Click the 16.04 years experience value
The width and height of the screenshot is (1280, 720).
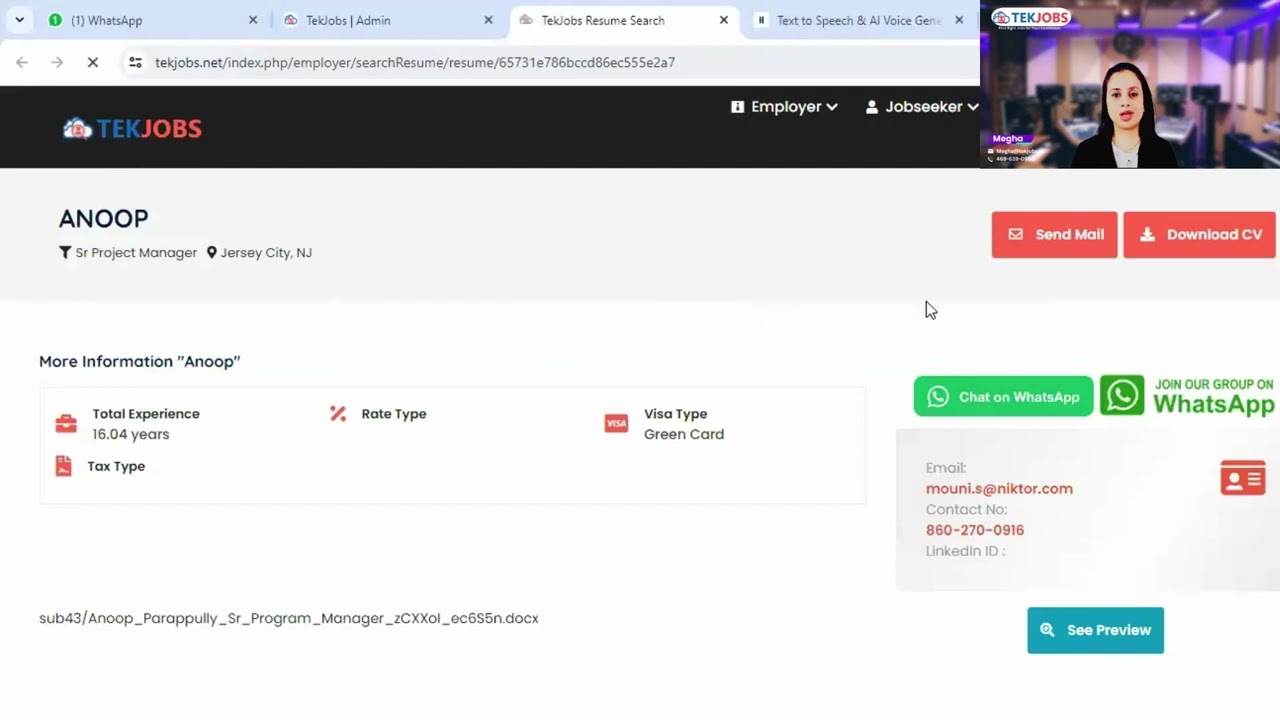click(x=131, y=434)
